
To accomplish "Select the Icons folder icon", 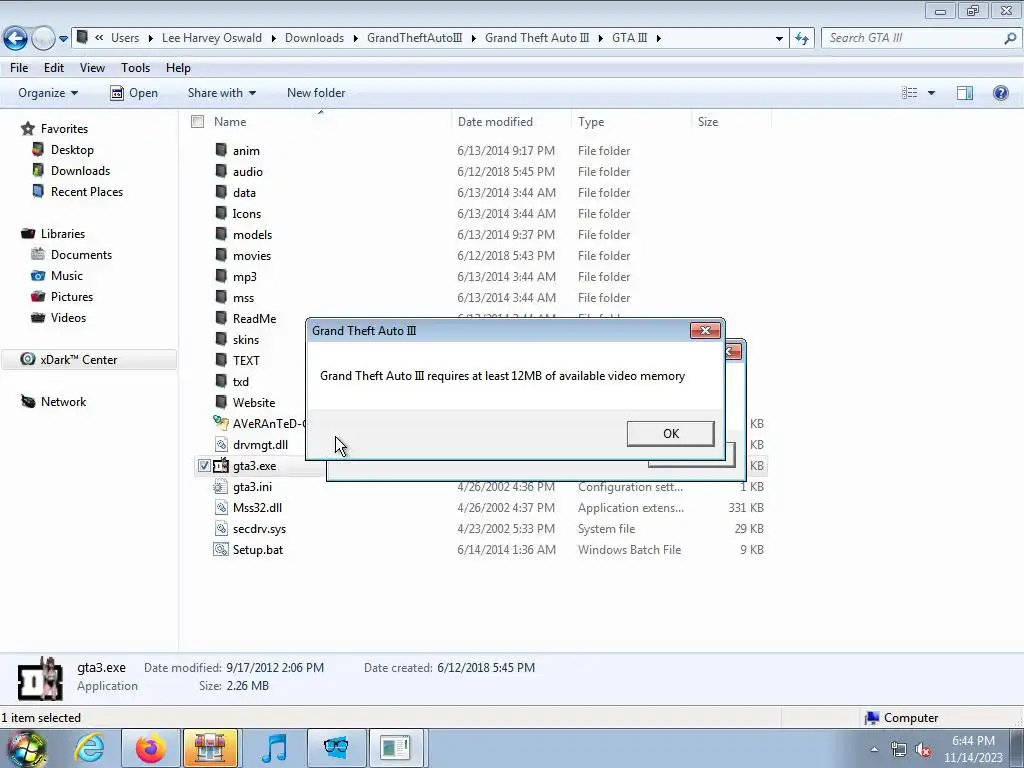I will [221, 213].
